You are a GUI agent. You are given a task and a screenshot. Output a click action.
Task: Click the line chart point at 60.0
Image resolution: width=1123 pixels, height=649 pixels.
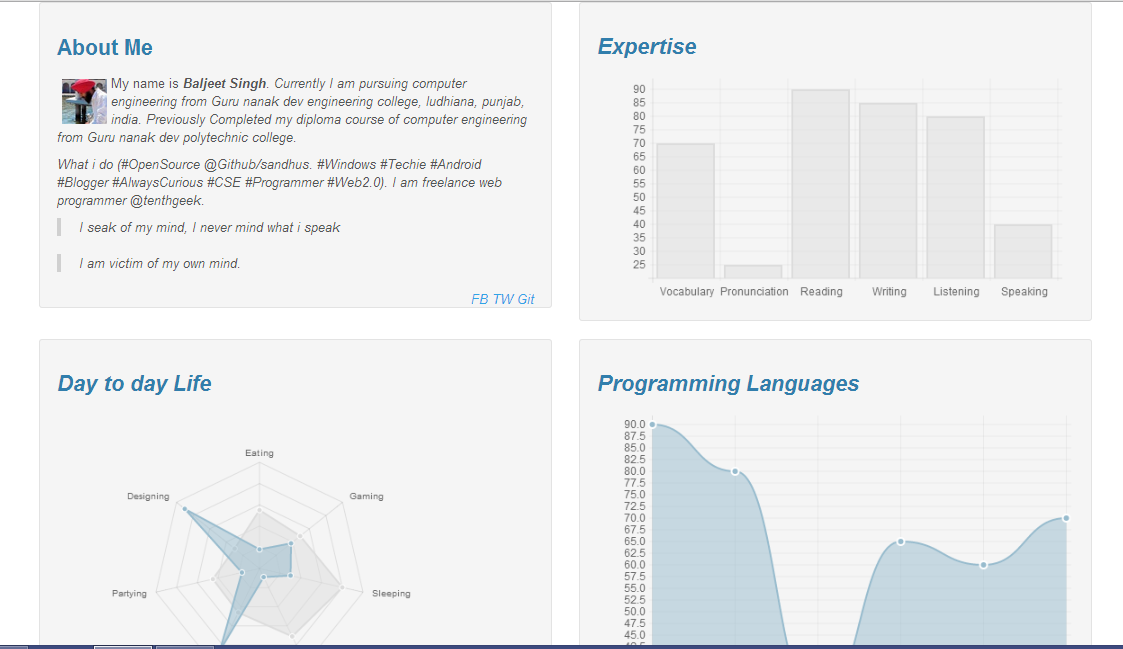983,565
